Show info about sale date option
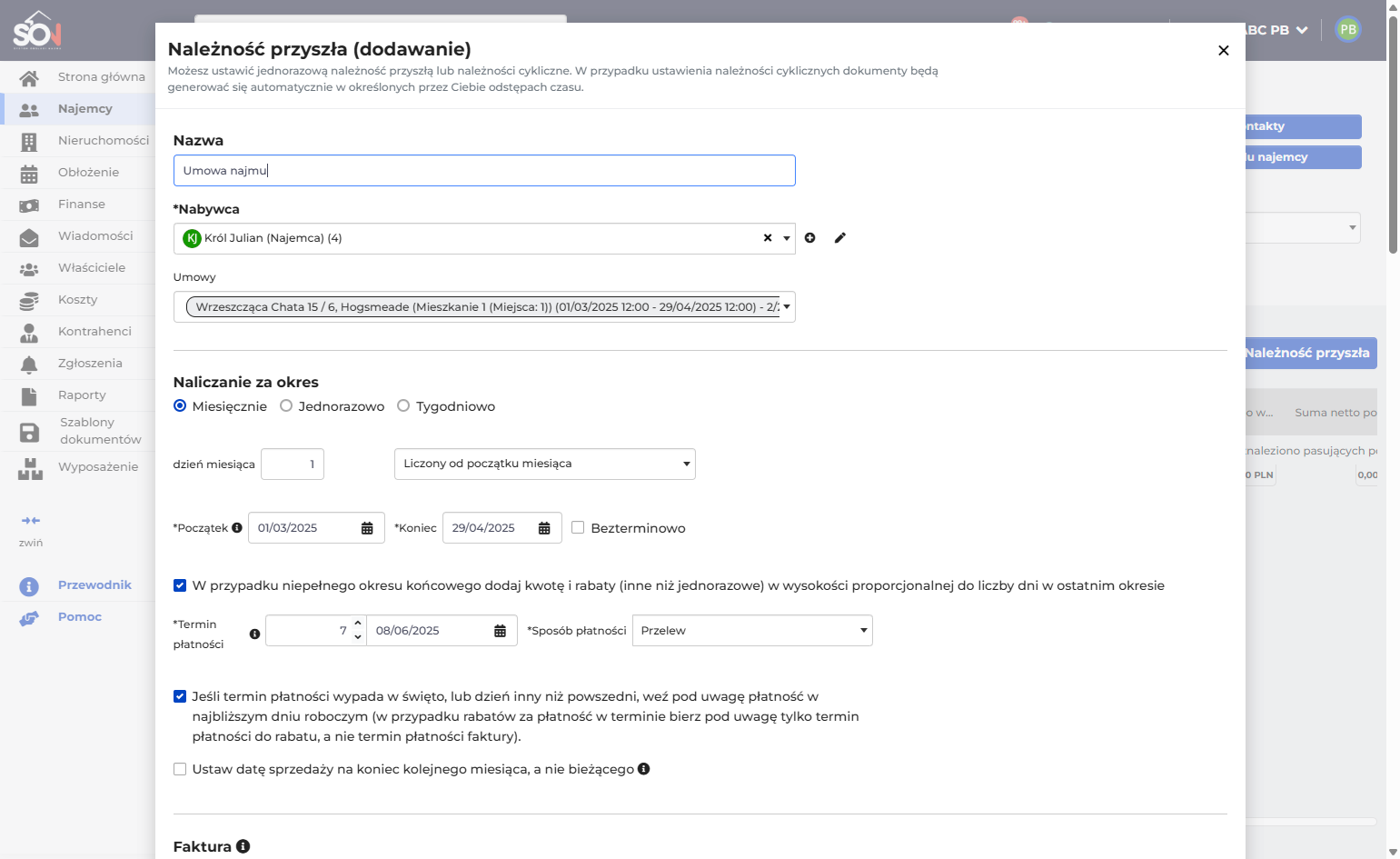This screenshot has height=859, width=1400. [x=643, y=769]
